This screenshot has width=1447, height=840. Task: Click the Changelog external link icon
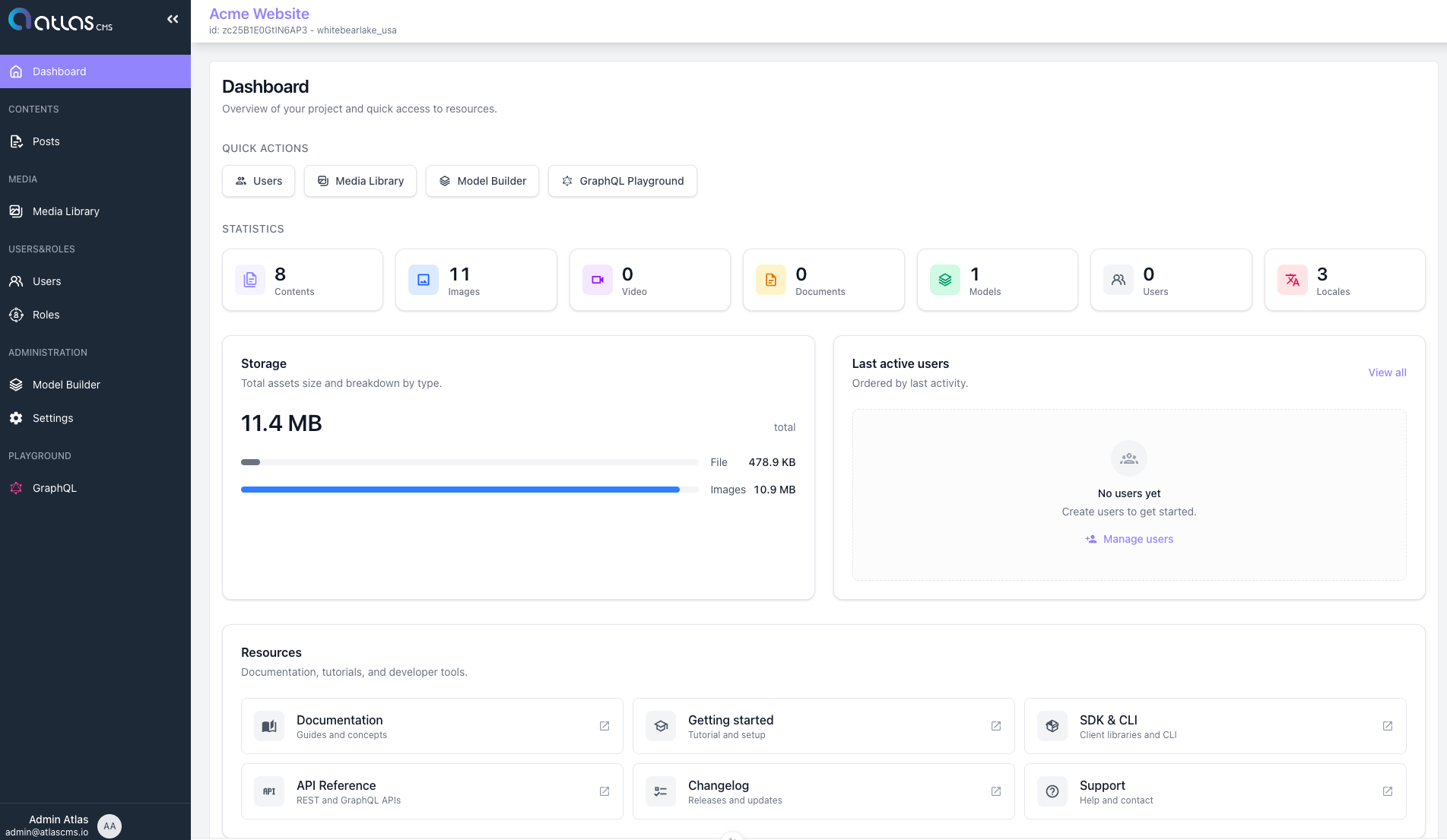pos(996,791)
